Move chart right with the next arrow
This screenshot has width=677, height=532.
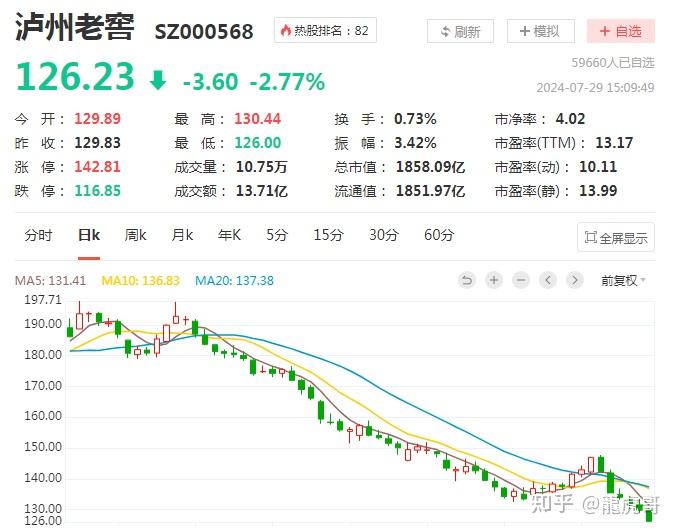[x=575, y=281]
